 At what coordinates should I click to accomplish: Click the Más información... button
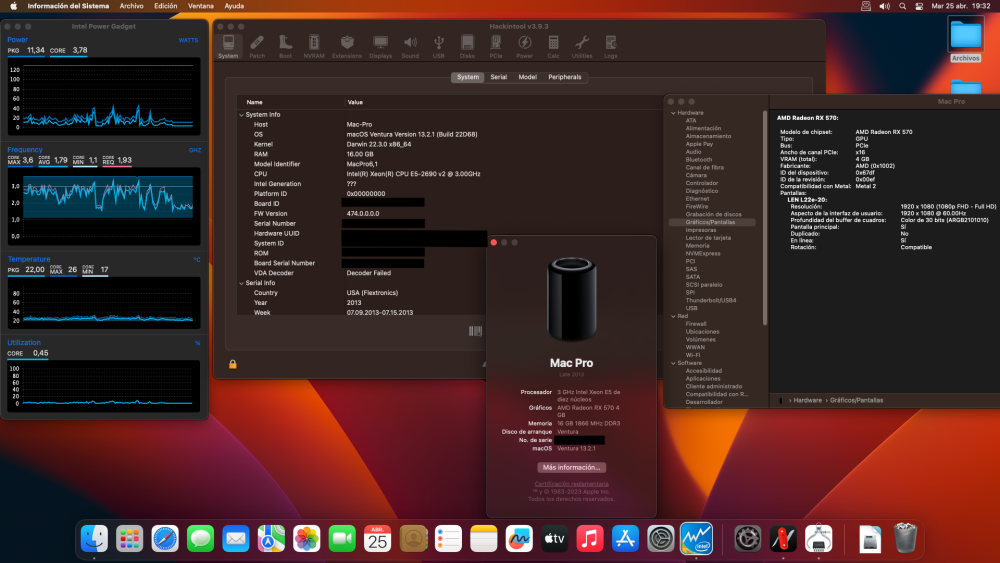[571, 467]
